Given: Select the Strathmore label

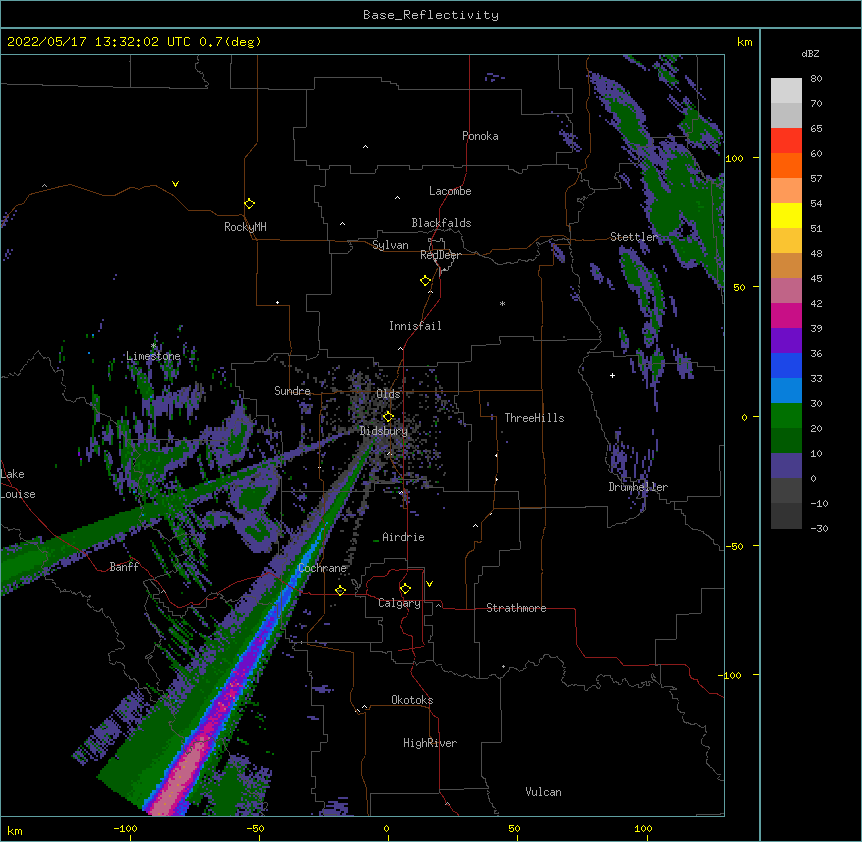Looking at the screenshot, I should click(516, 608).
